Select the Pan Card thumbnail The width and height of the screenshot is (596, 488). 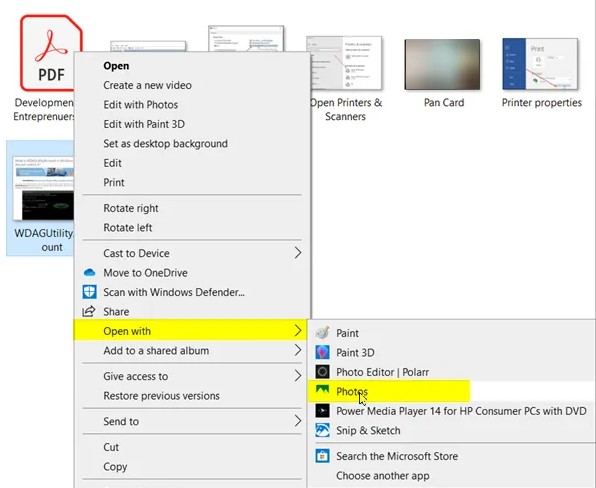coord(442,64)
